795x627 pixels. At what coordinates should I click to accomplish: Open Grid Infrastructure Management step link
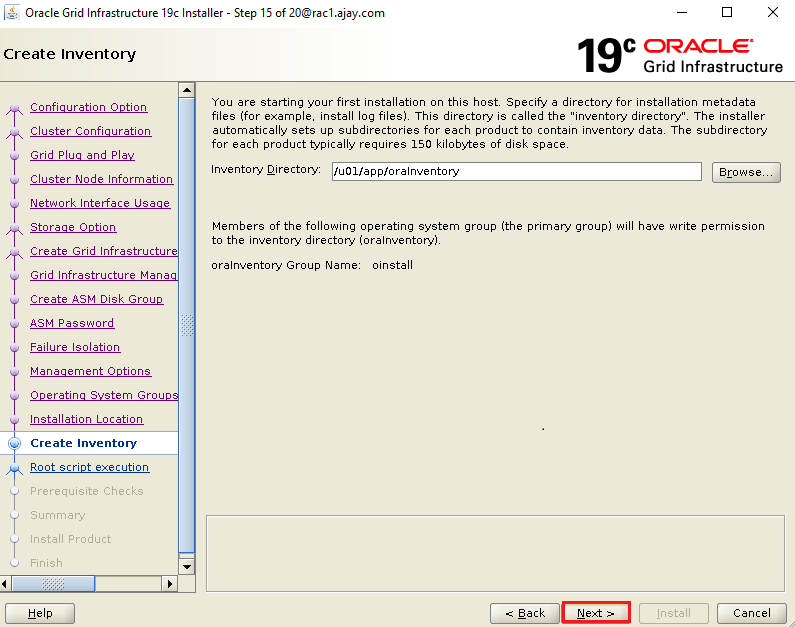(x=104, y=275)
